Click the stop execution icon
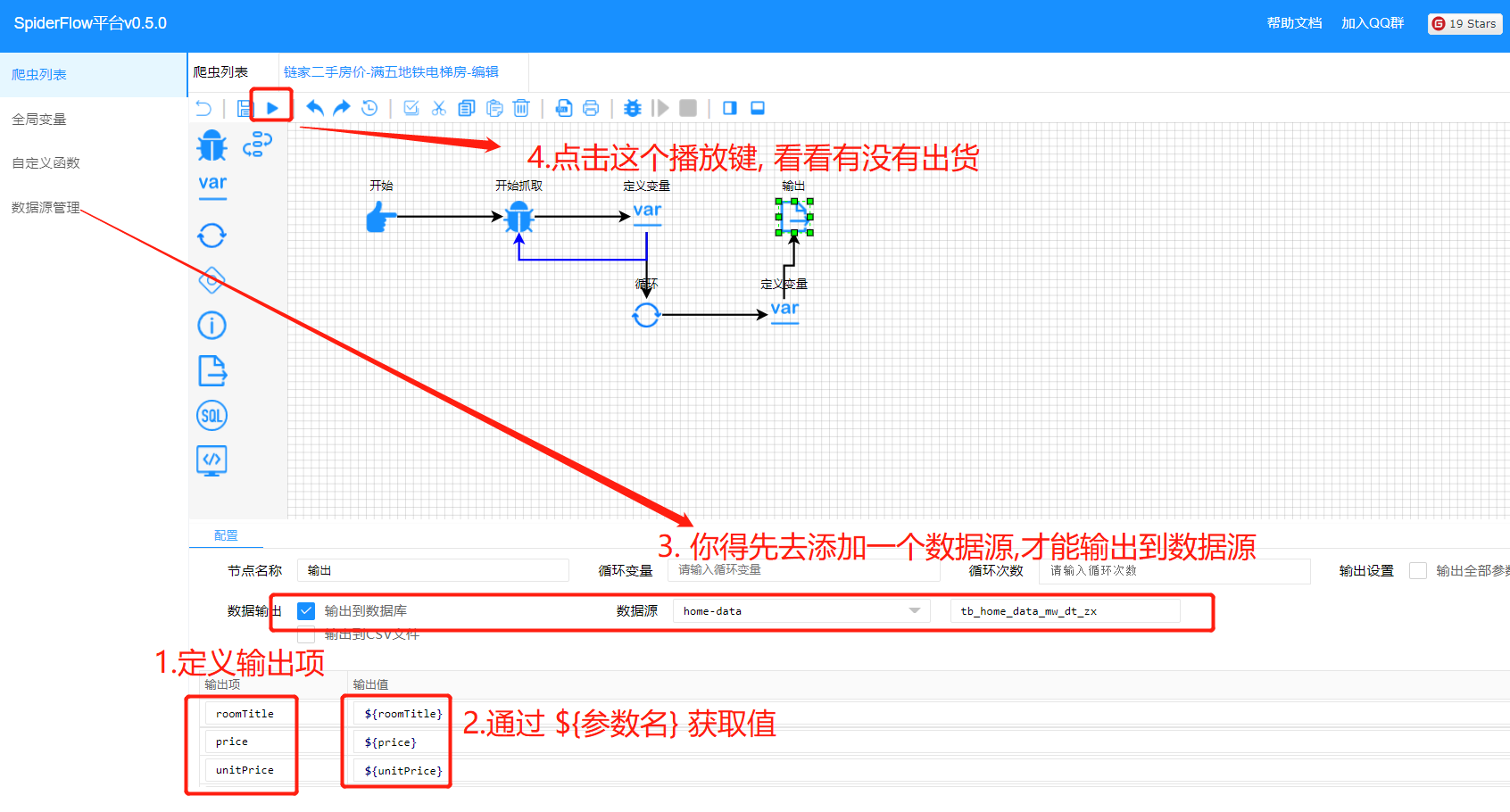Screen dimensions: 1510x812 coord(688,107)
